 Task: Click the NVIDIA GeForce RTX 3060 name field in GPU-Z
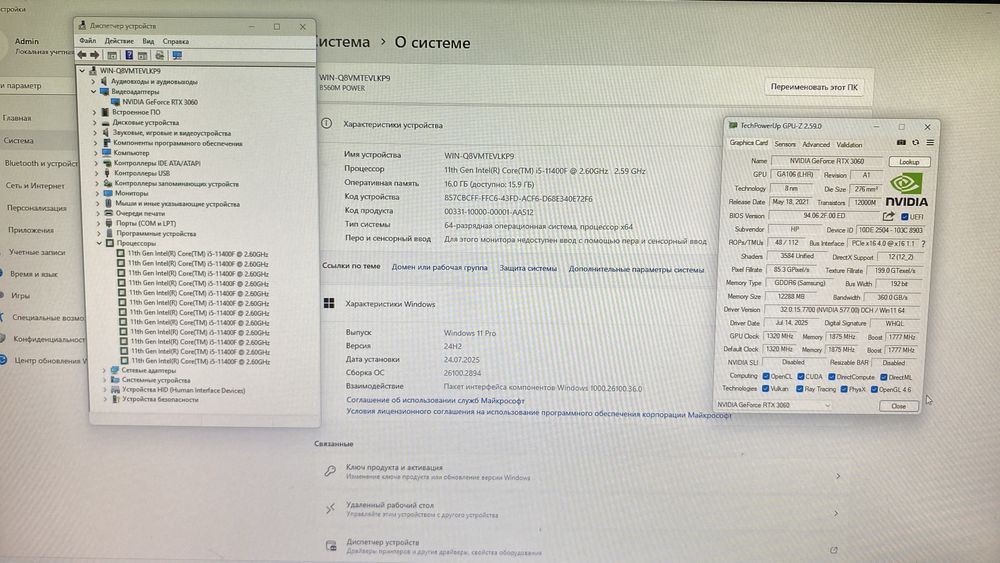827,161
